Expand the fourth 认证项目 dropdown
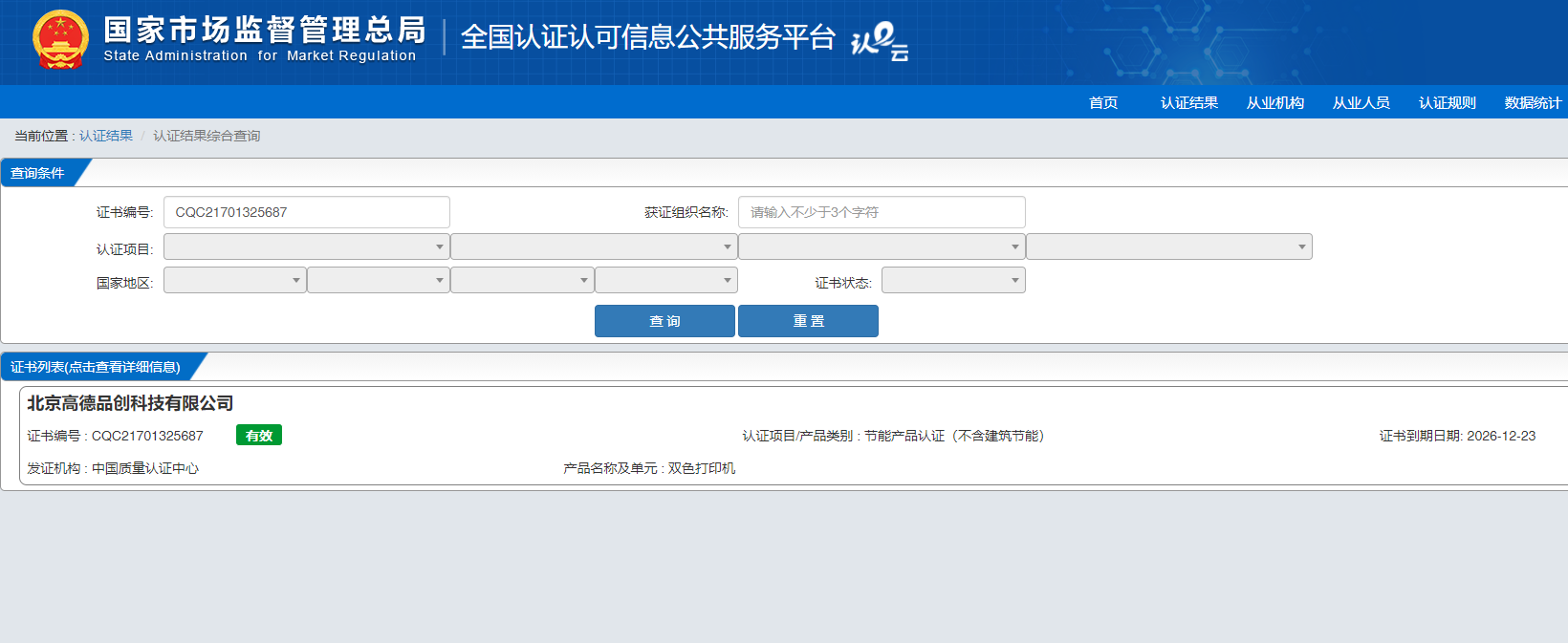The width and height of the screenshot is (1568, 643). (x=1169, y=246)
